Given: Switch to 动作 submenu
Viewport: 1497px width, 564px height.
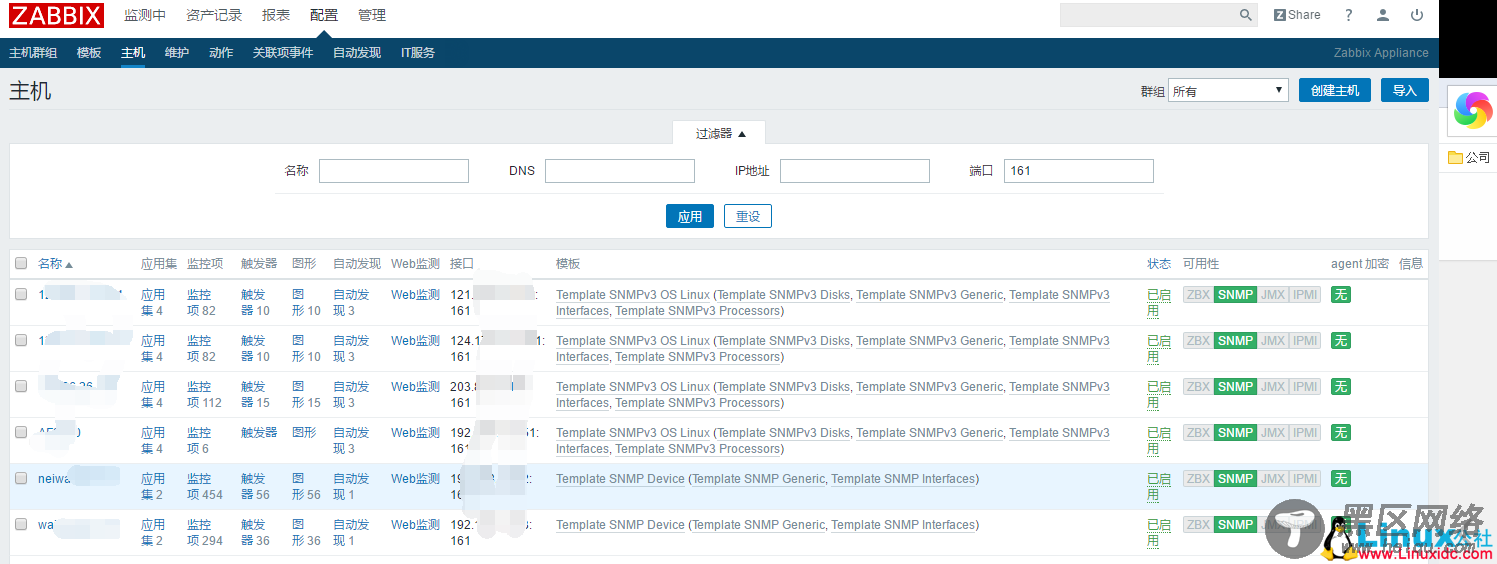Looking at the screenshot, I should (221, 53).
